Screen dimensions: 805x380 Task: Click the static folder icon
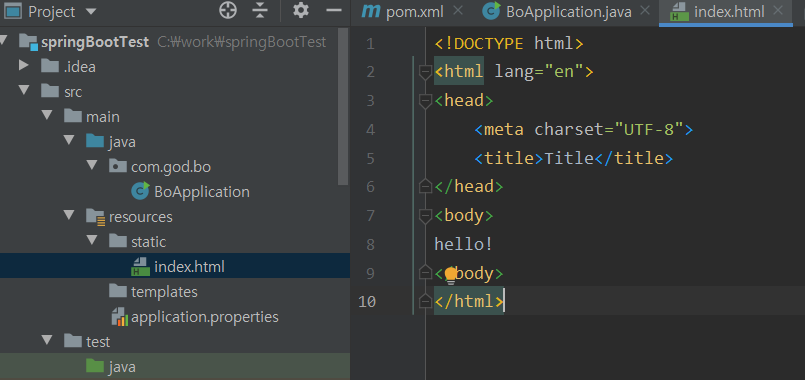click(118, 241)
